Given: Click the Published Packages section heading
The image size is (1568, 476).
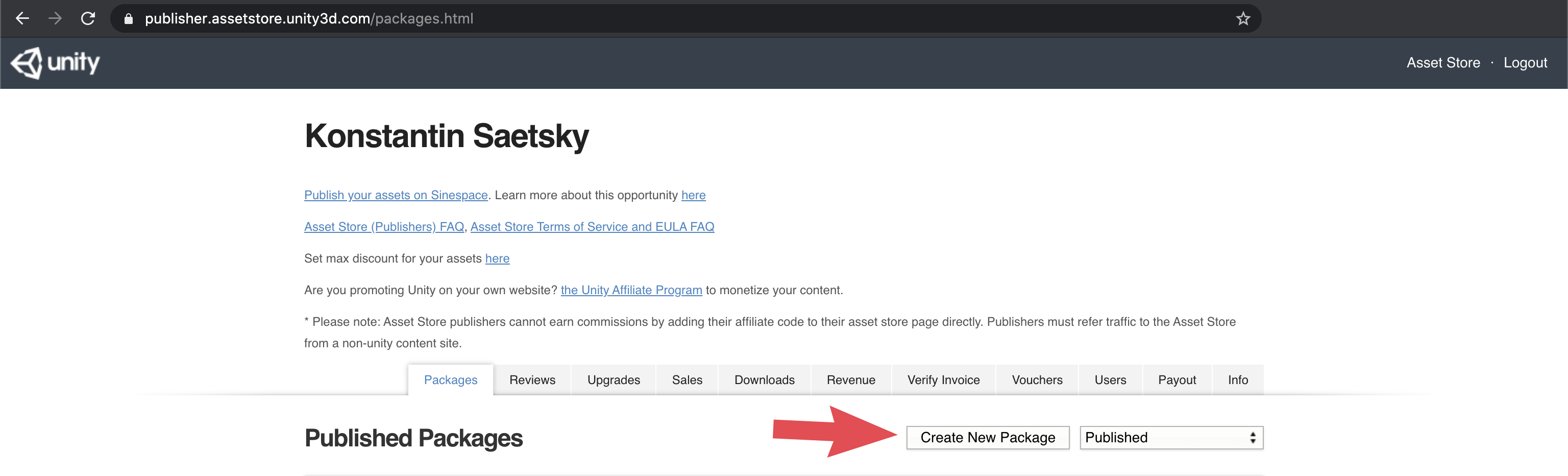Looking at the screenshot, I should (414, 438).
